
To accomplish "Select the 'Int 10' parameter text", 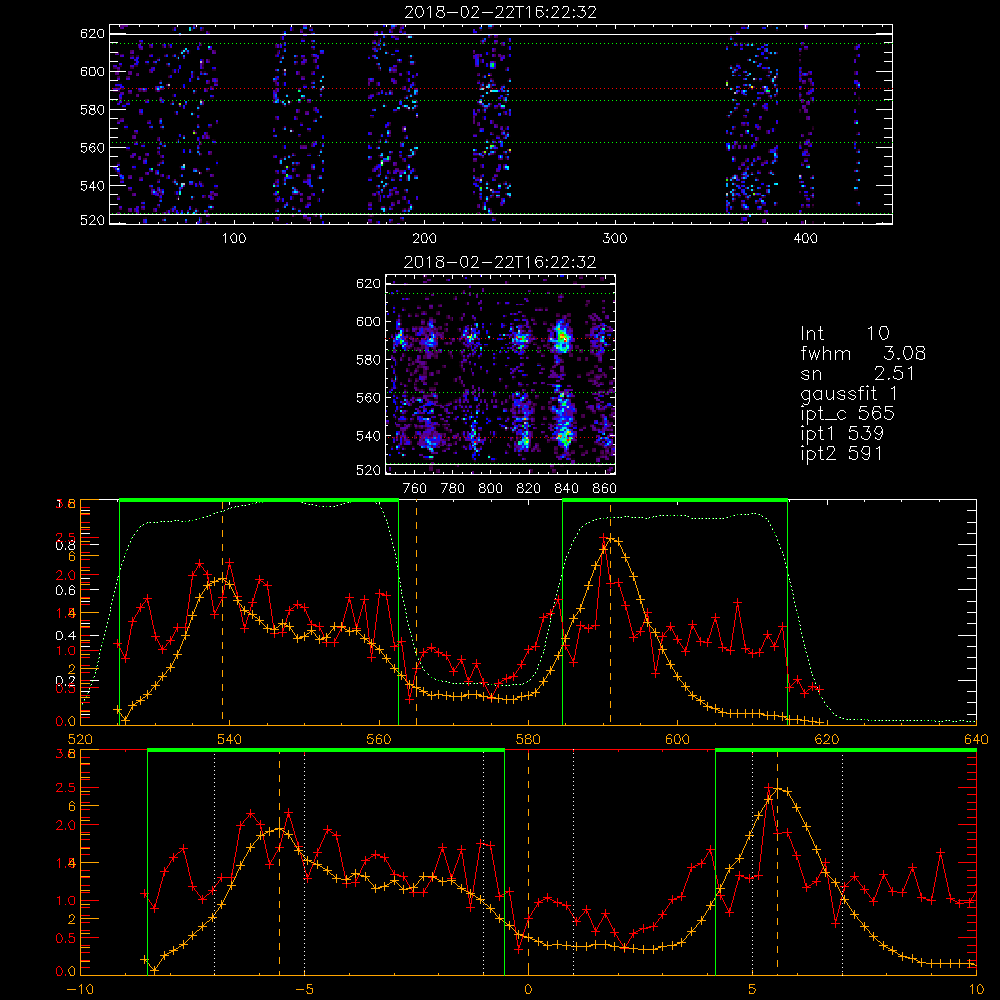I will [844, 333].
